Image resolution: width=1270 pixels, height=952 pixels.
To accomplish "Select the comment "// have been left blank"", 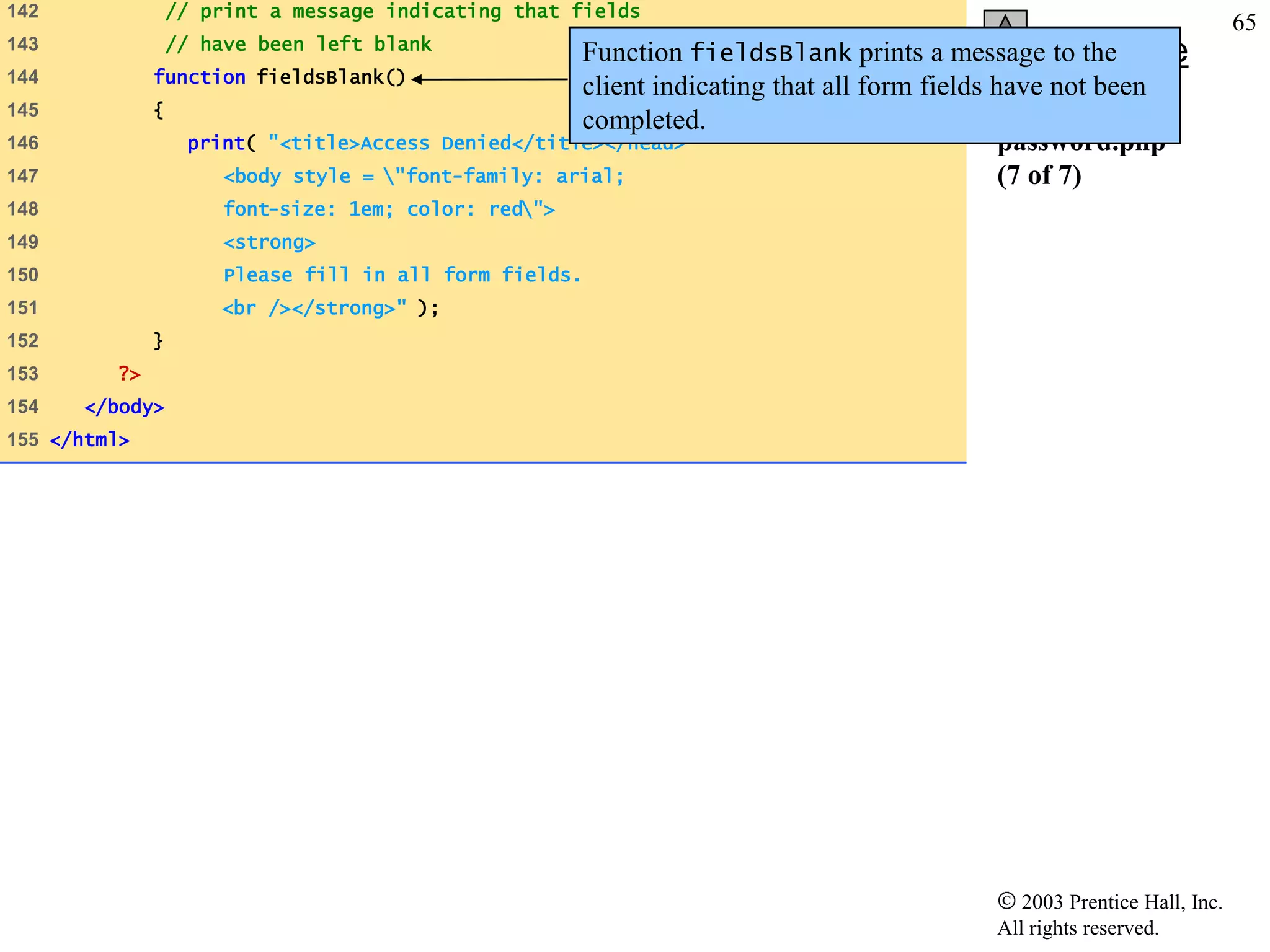I will coord(298,44).
